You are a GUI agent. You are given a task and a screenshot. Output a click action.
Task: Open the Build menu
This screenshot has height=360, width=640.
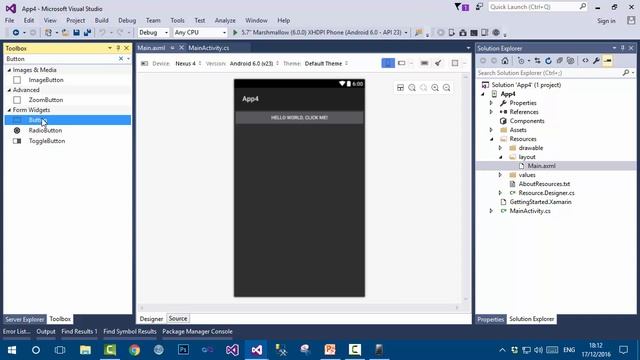coord(102,20)
